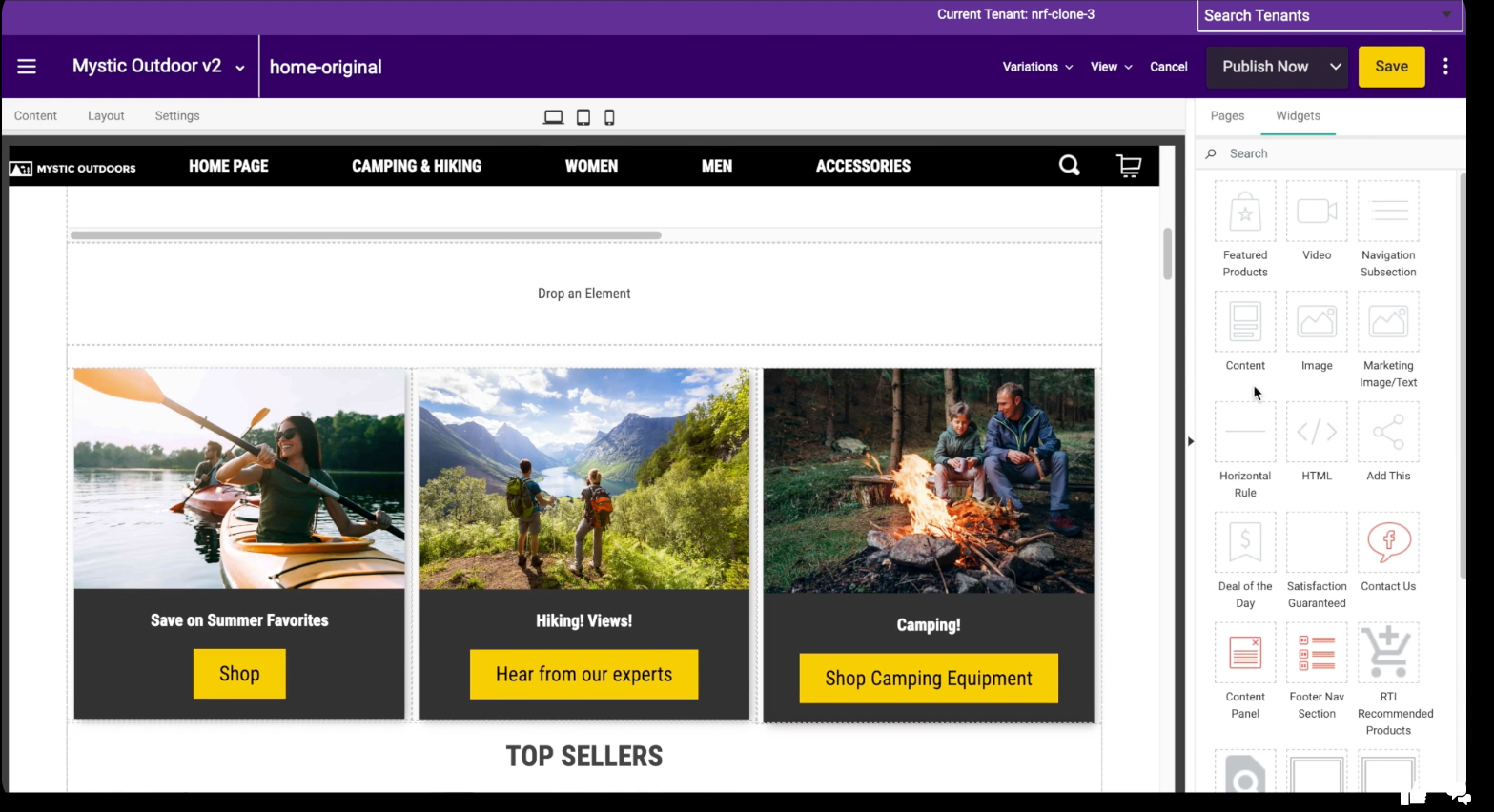Switch to tablet preview icon
The image size is (1494, 812).
pos(583,117)
